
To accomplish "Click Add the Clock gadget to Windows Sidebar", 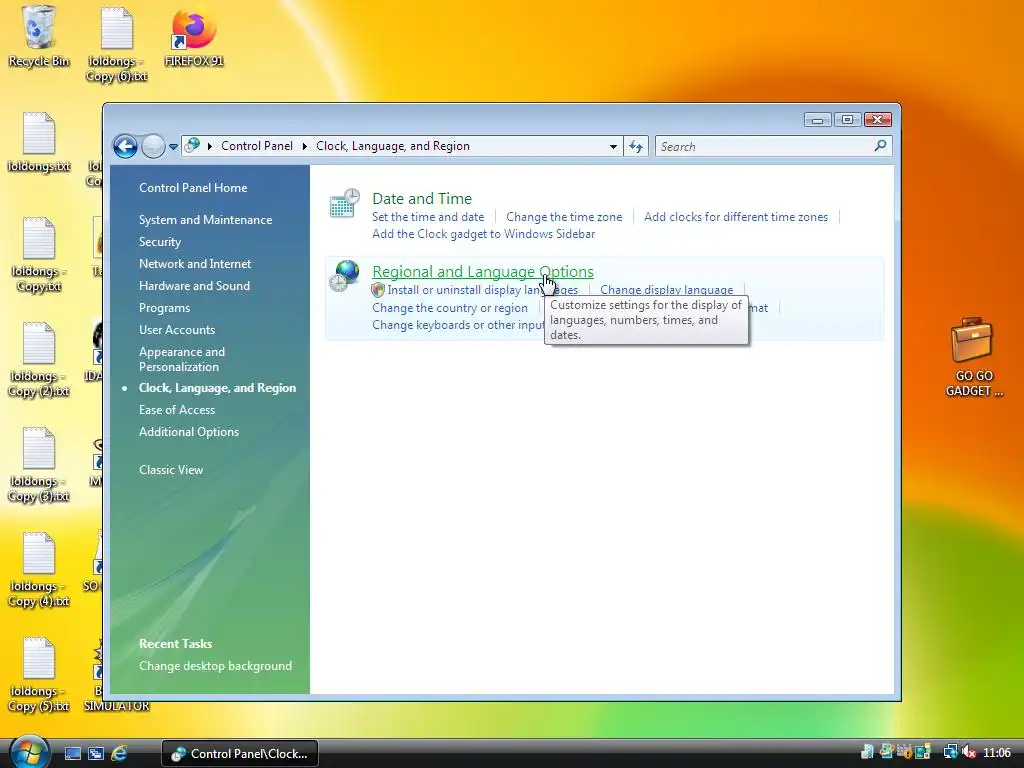I will (483, 234).
